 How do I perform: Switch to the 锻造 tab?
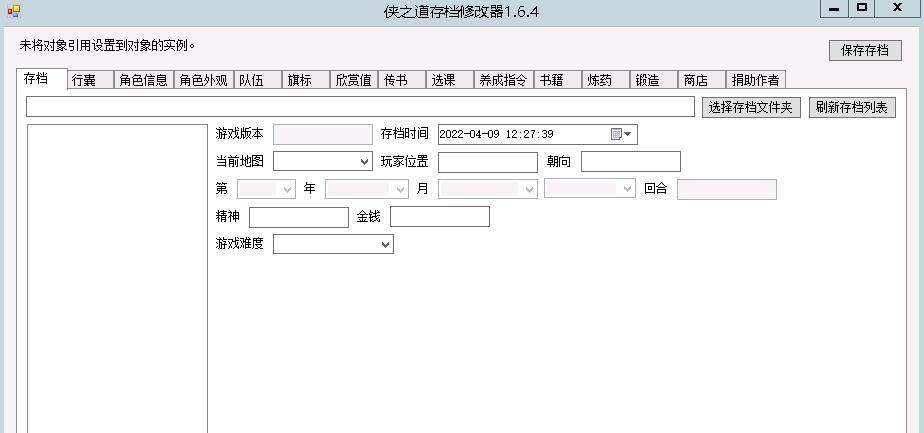pos(654,81)
